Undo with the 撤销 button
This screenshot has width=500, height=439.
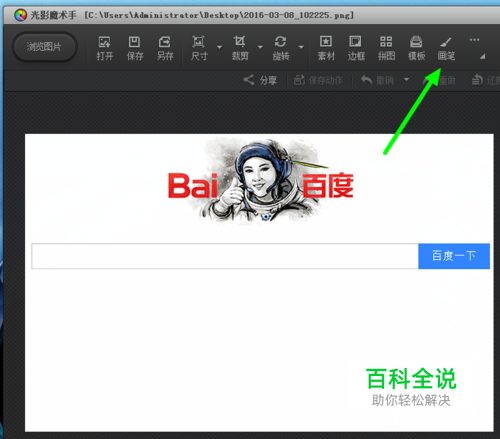pyautogui.click(x=378, y=80)
